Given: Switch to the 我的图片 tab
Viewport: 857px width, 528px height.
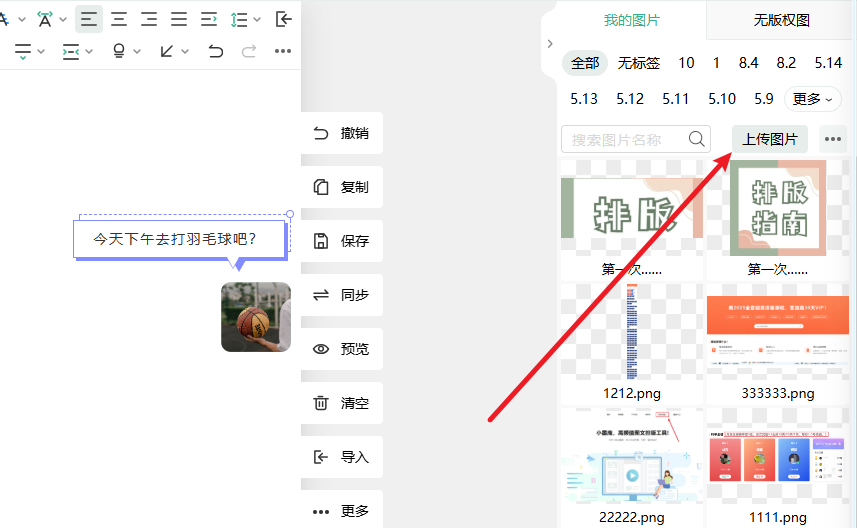Looking at the screenshot, I should point(631,20).
